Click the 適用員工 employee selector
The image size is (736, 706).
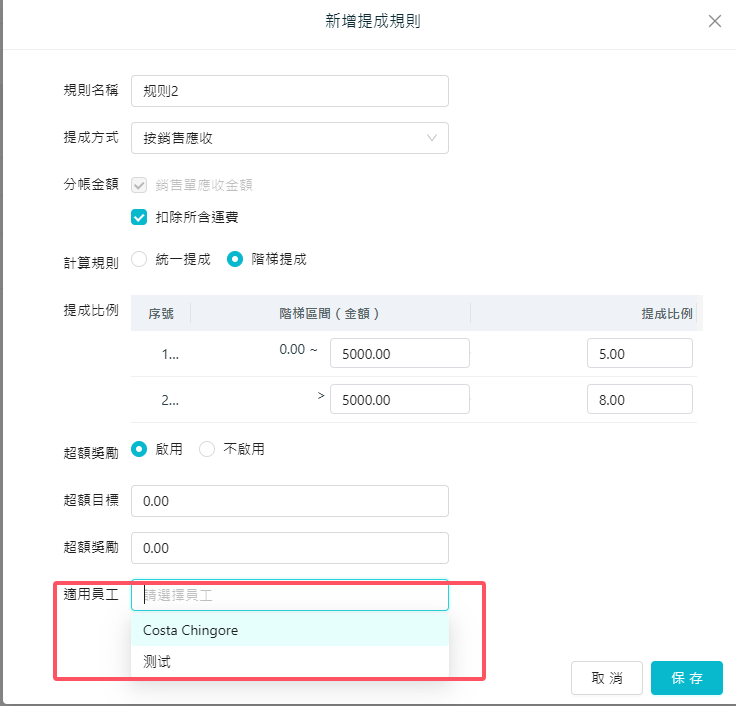(289, 595)
